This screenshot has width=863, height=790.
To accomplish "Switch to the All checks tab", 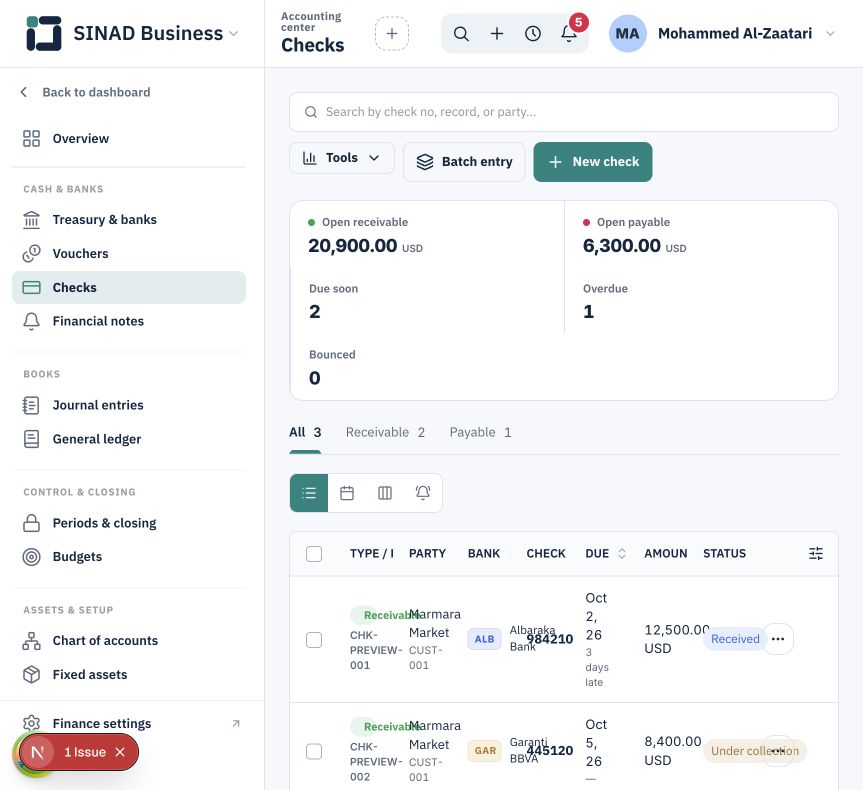I will click(305, 432).
